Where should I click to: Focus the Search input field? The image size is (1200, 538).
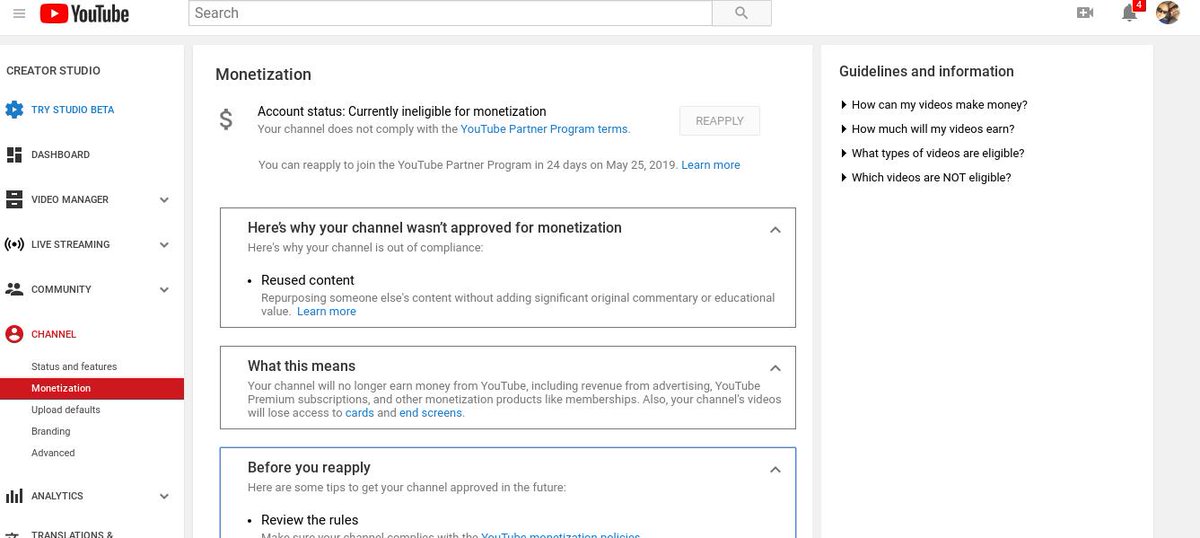[x=450, y=13]
